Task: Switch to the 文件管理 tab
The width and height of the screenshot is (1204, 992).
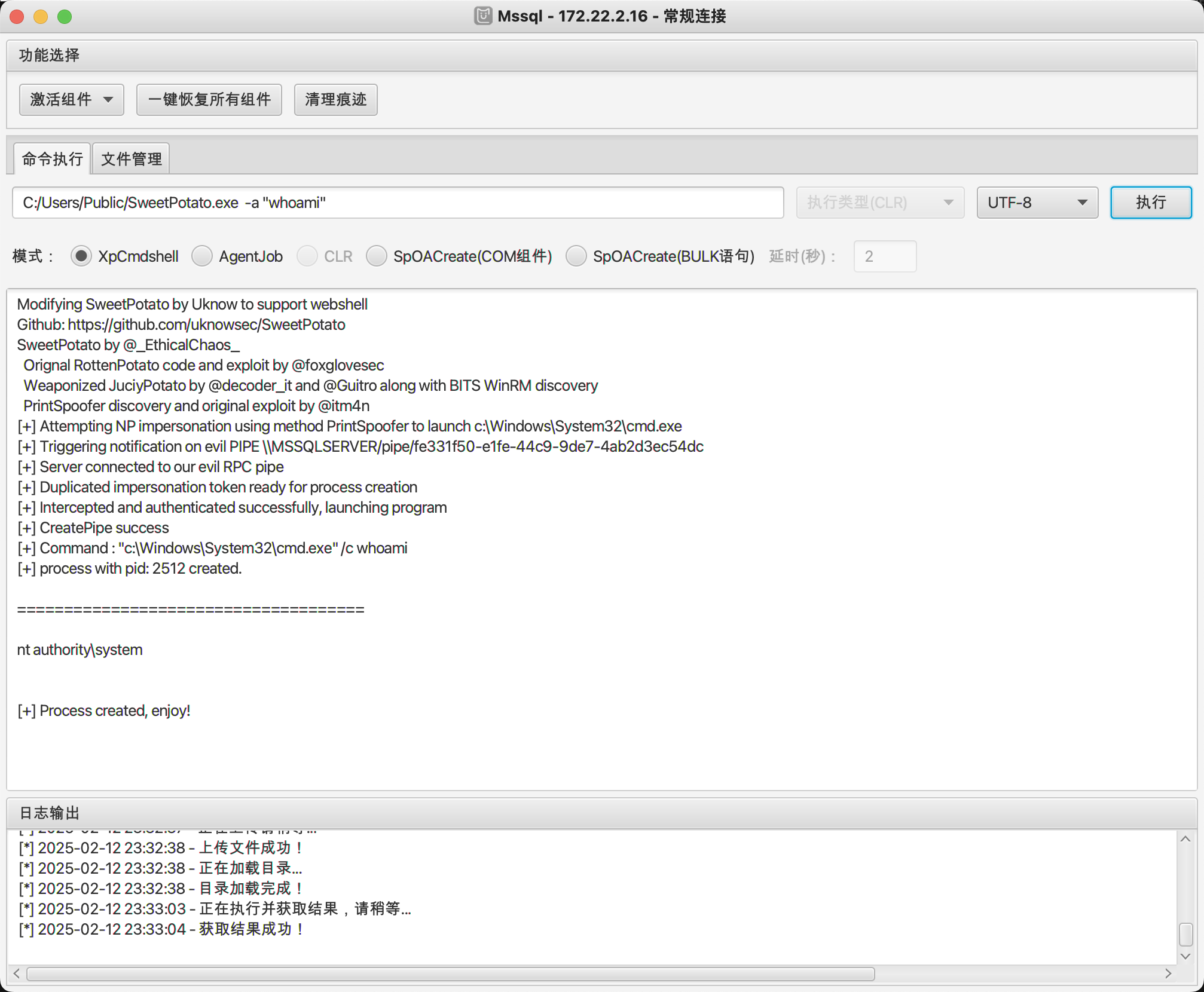Action: [132, 159]
